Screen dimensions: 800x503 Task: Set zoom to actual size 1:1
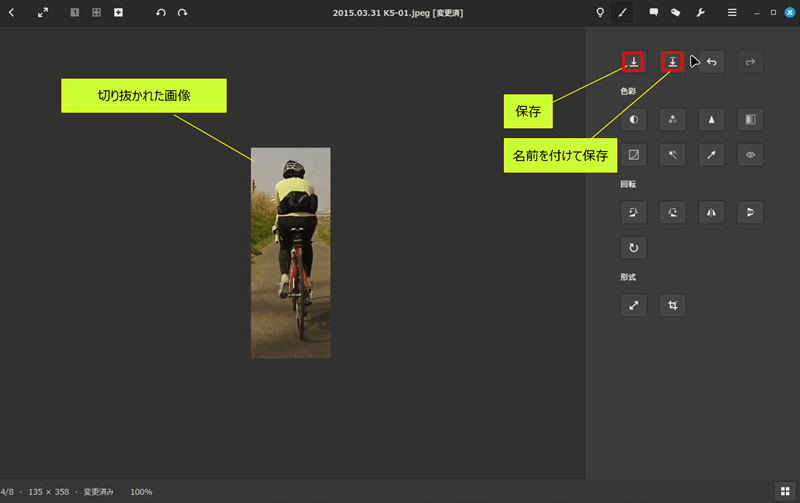tap(74, 12)
